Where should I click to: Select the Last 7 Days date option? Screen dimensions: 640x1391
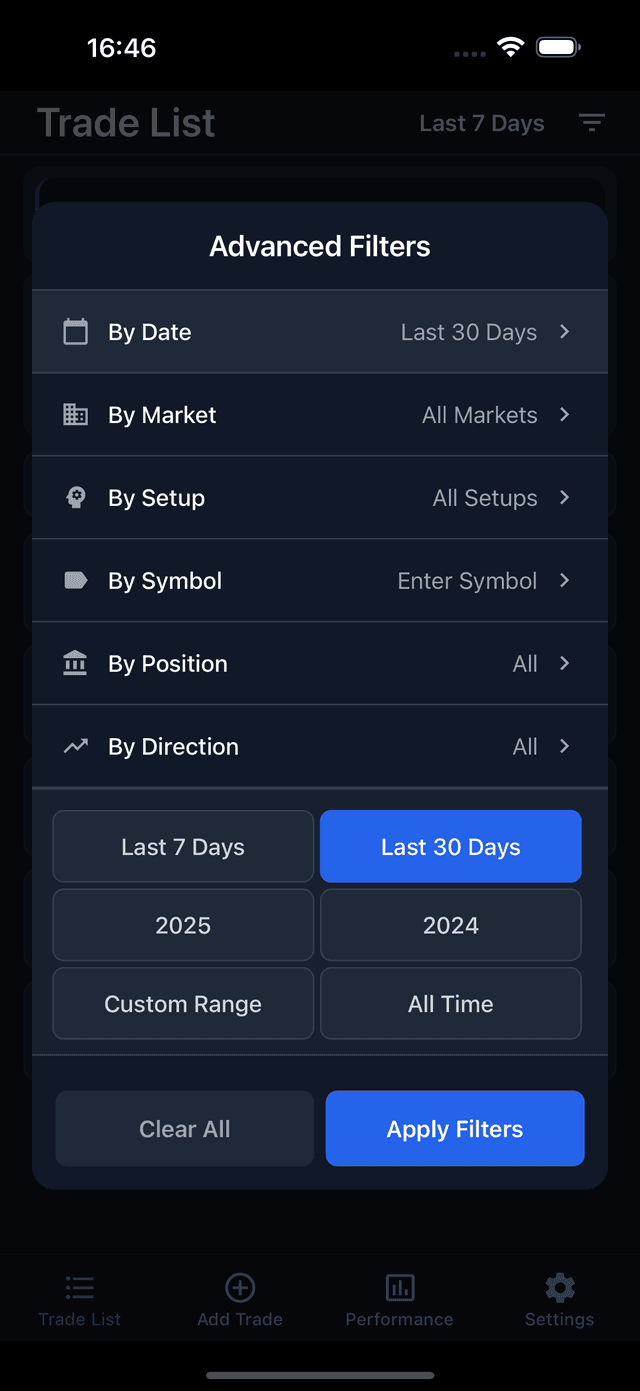point(183,847)
